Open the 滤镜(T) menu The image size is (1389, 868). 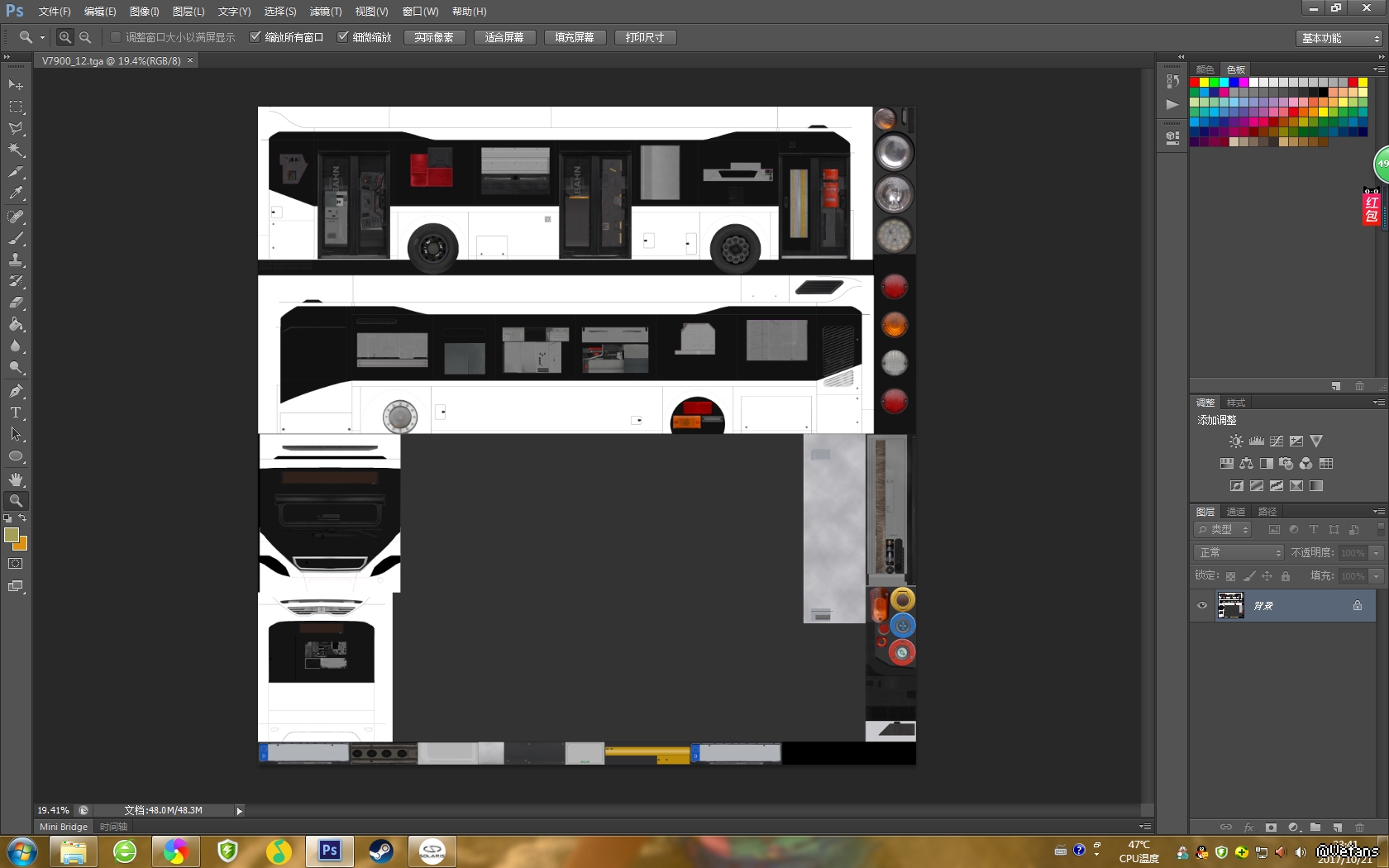(x=325, y=12)
